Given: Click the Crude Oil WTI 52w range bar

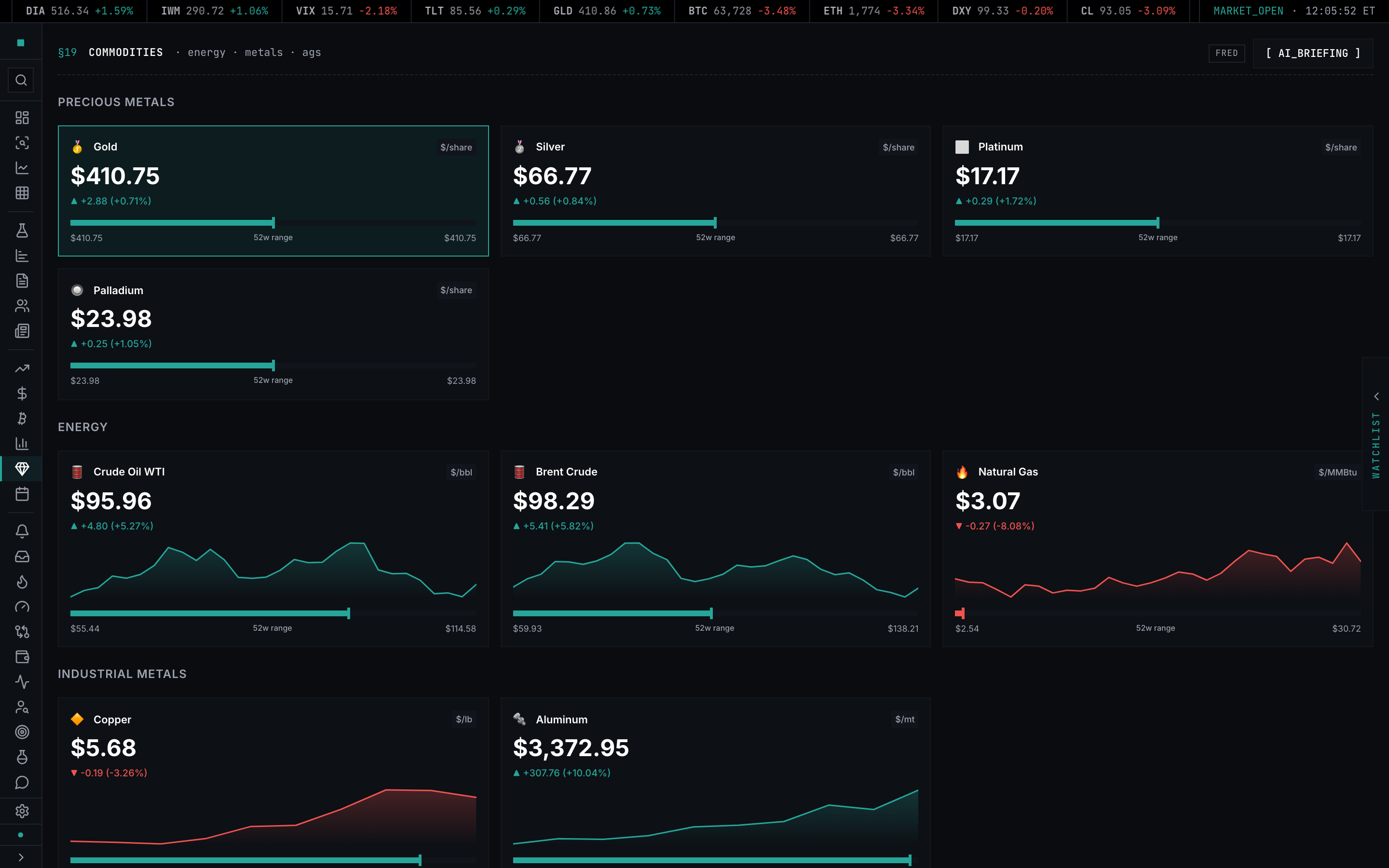Looking at the screenshot, I should [273, 613].
